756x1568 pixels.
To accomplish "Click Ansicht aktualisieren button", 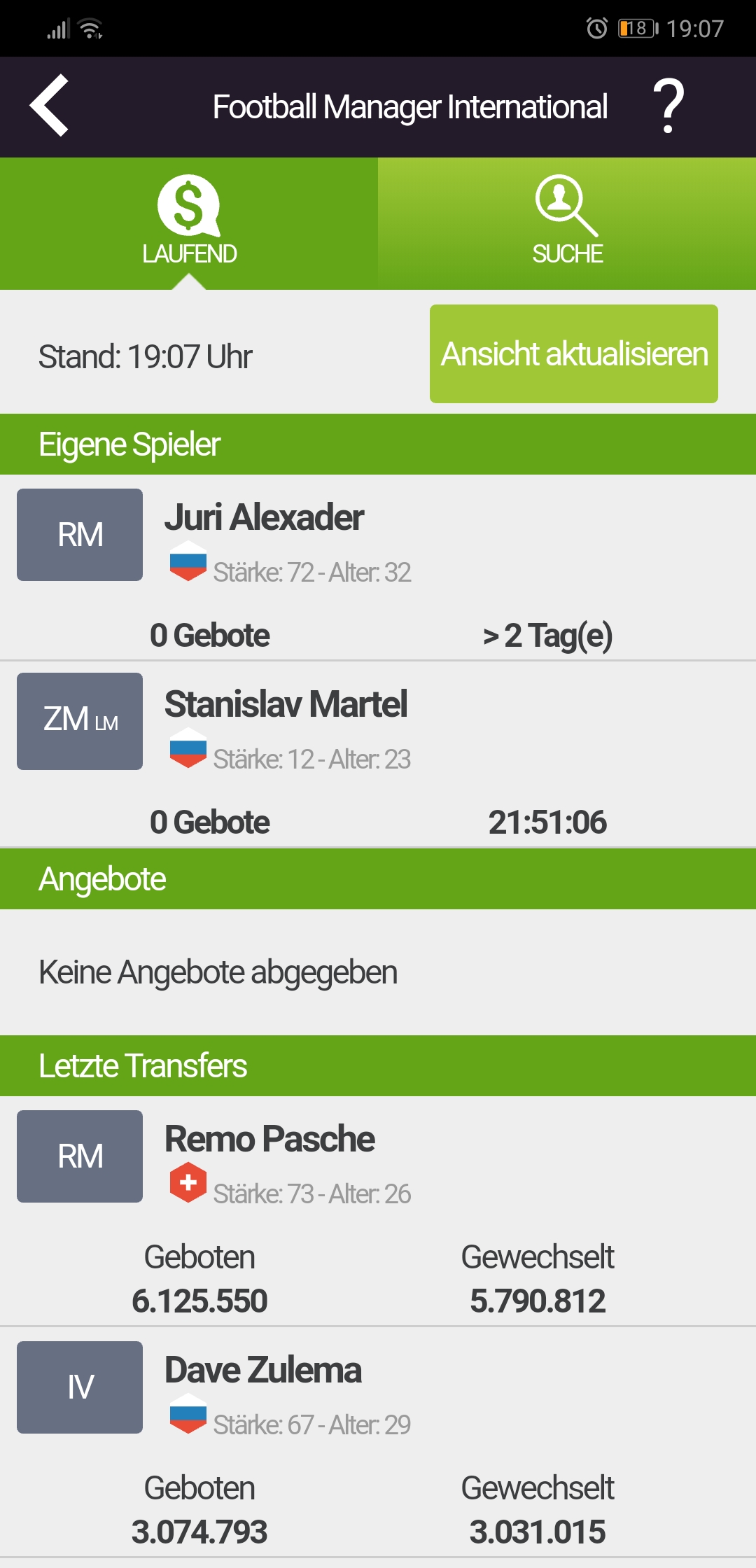I will [574, 353].
